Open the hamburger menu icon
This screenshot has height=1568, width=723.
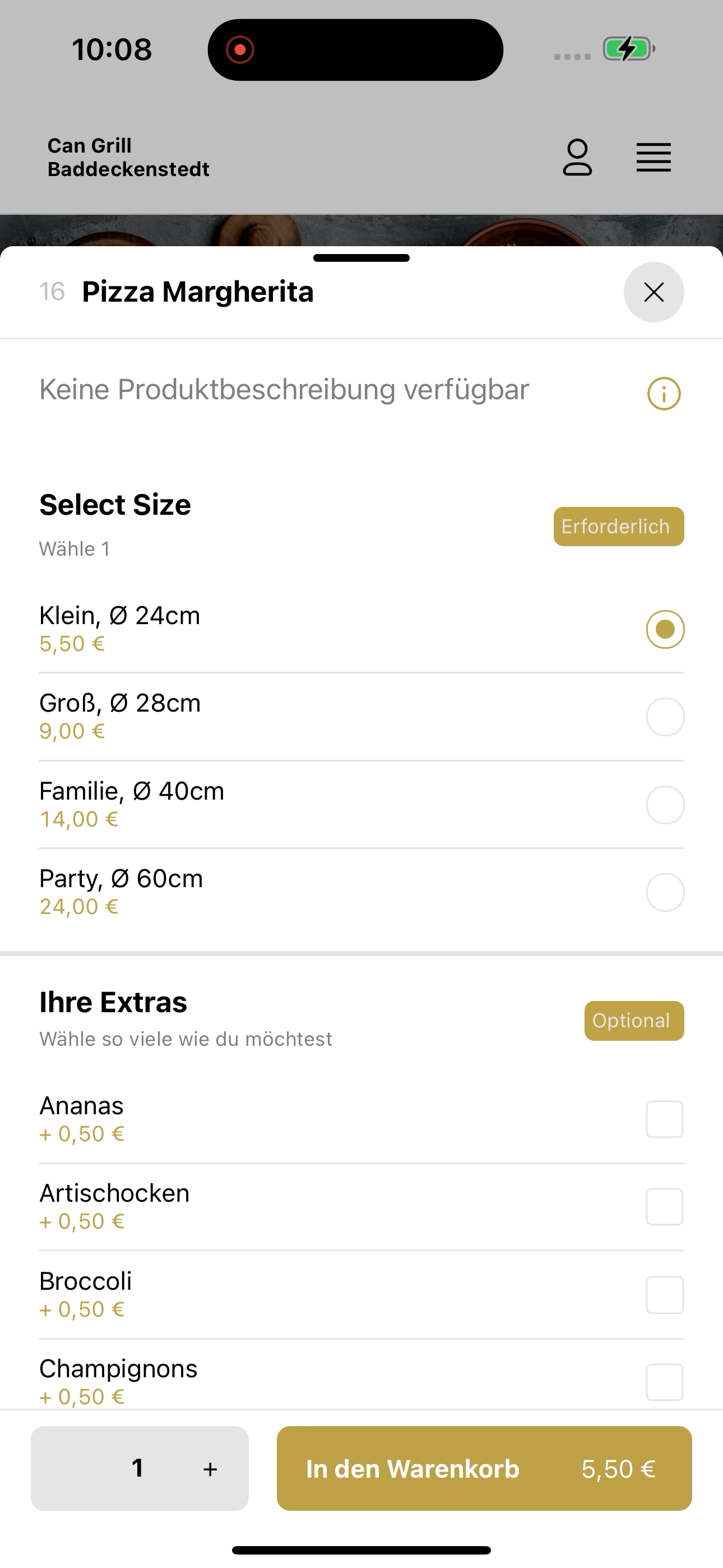(x=654, y=158)
